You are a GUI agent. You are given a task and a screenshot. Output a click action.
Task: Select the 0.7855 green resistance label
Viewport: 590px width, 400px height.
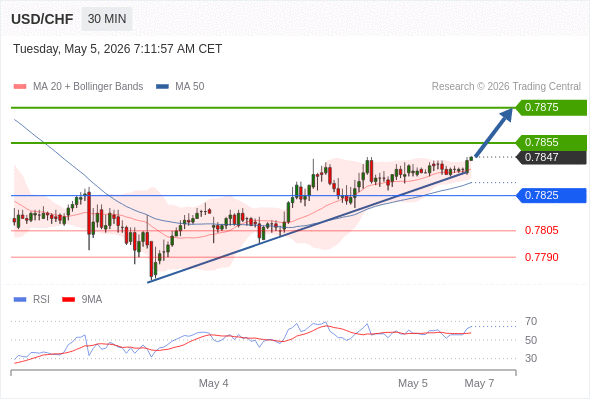(551, 143)
